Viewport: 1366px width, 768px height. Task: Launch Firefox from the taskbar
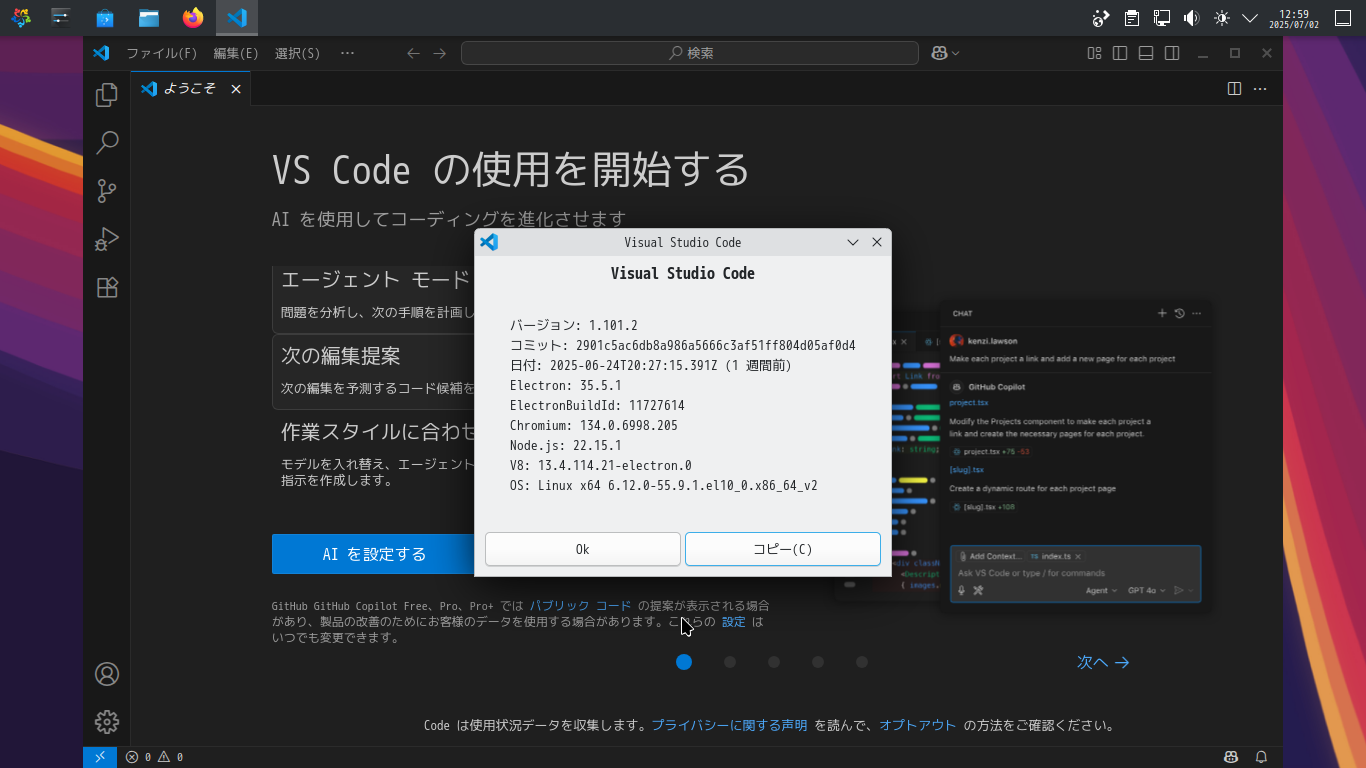click(193, 18)
